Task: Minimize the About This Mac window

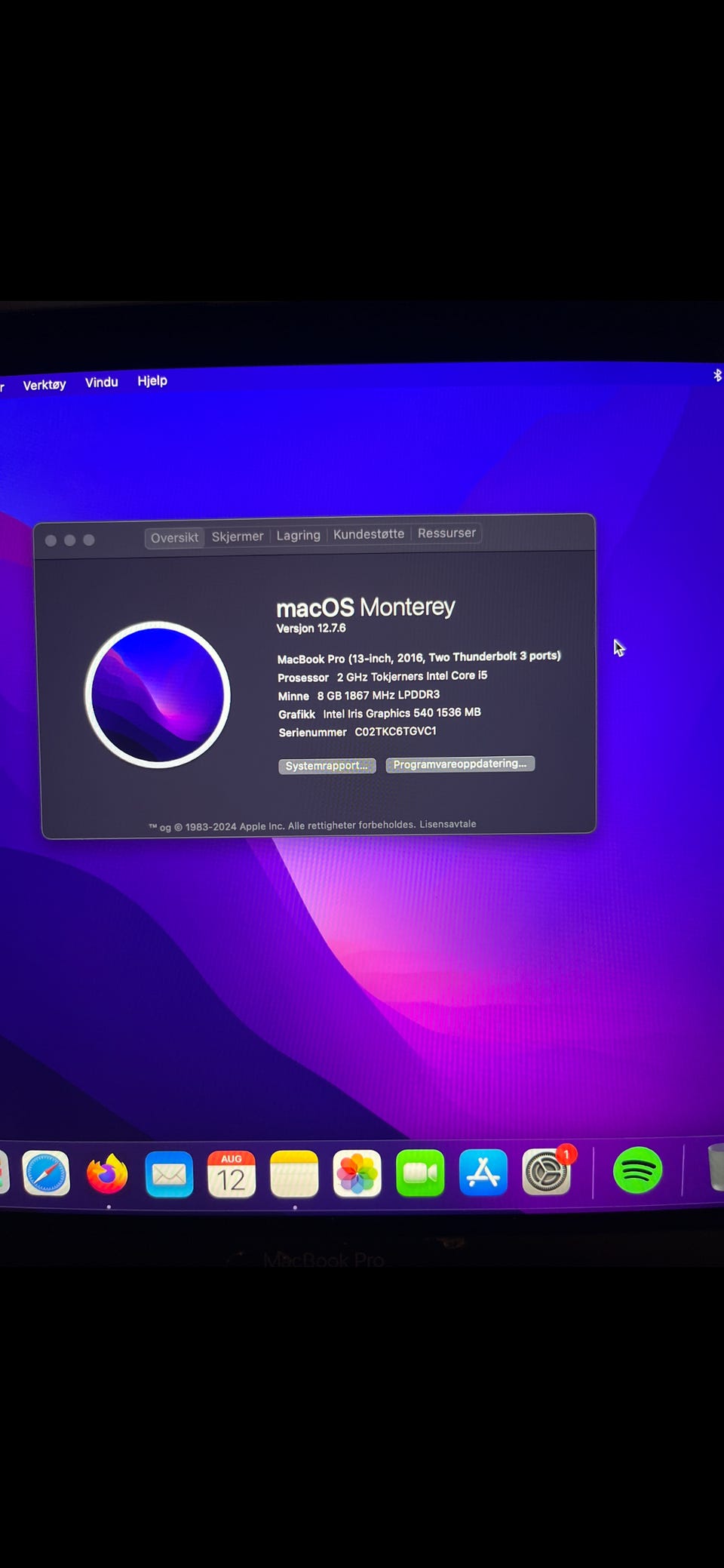Action: click(x=69, y=540)
